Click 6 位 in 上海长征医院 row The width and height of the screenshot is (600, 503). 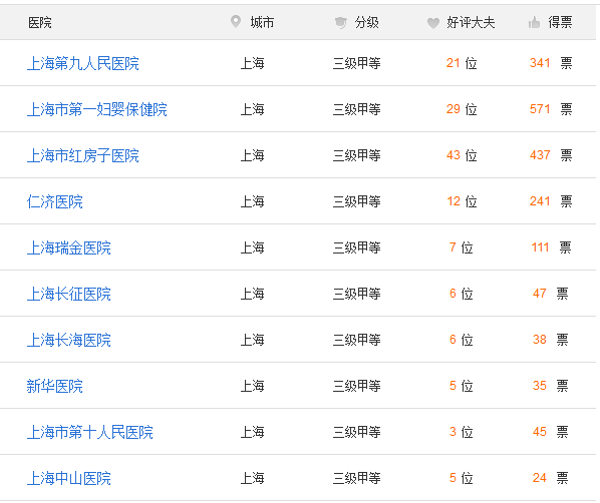(x=461, y=294)
